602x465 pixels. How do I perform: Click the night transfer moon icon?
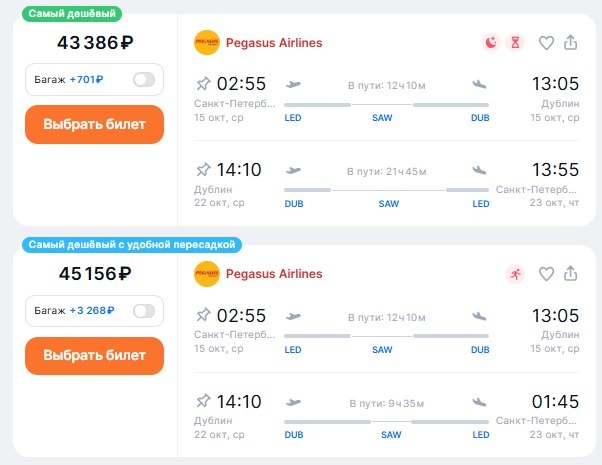[x=491, y=43]
